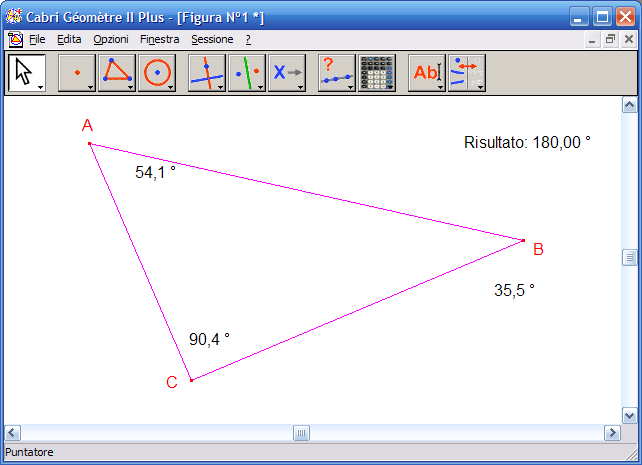Click the vertical scrollbar down arrow
This screenshot has height=465, width=642.
coord(629,416)
